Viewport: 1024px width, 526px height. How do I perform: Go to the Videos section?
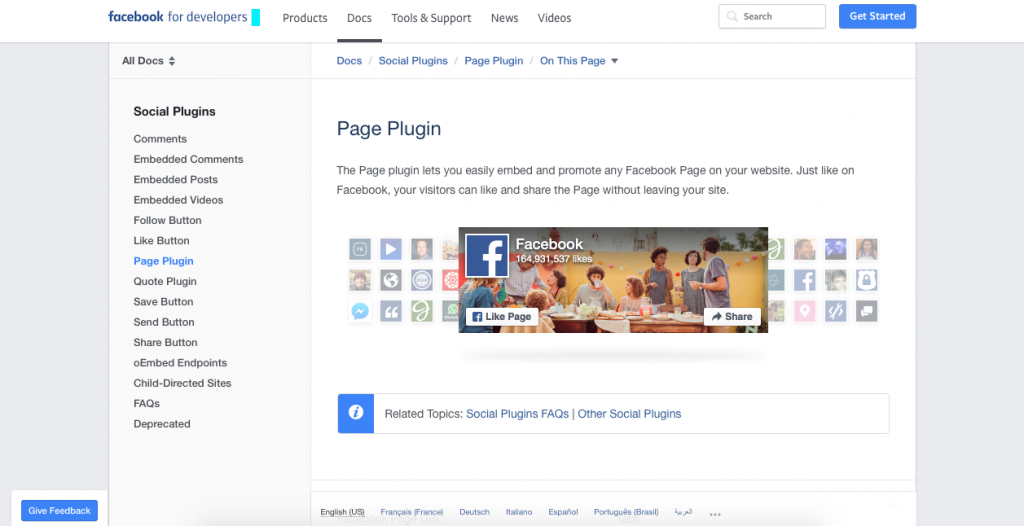point(554,18)
